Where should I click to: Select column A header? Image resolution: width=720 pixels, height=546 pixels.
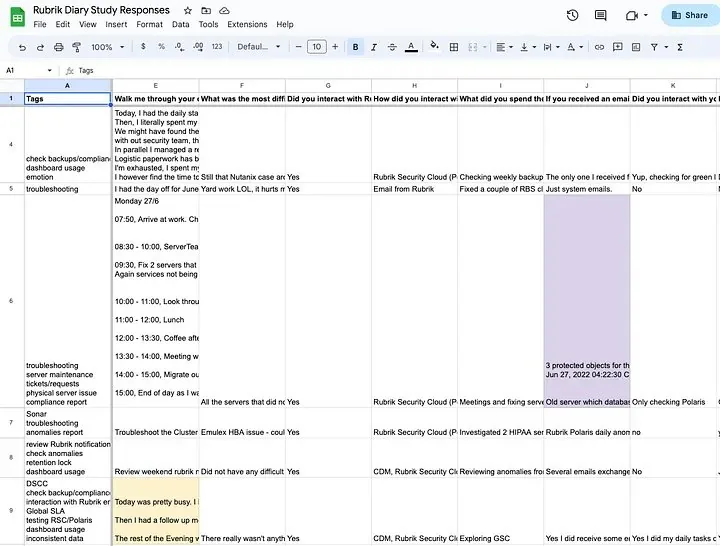(x=68, y=85)
